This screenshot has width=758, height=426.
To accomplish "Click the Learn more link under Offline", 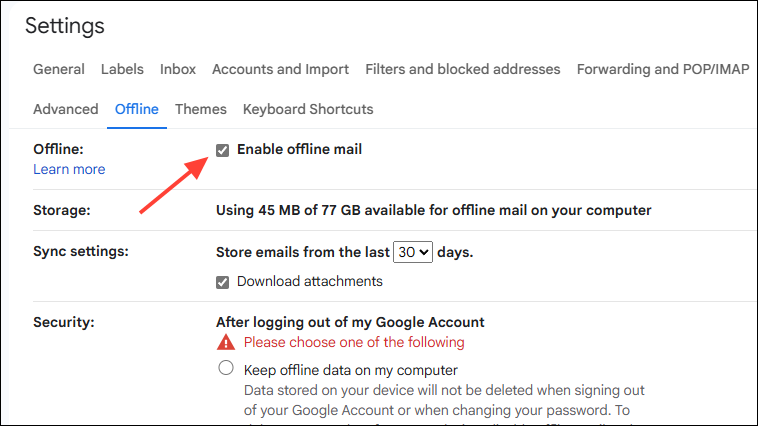I will tap(69, 169).
